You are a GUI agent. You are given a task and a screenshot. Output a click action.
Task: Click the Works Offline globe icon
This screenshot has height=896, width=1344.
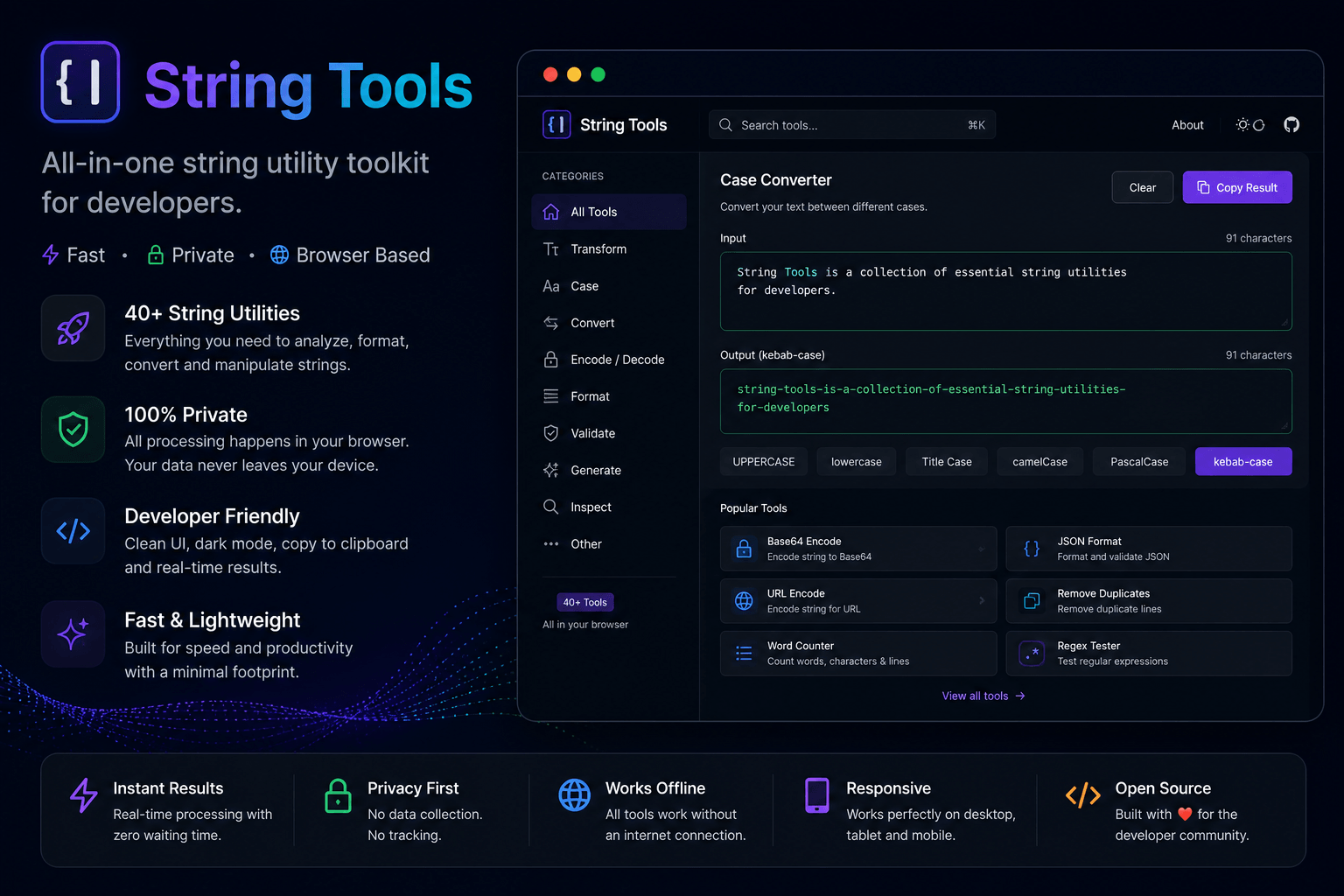point(575,794)
